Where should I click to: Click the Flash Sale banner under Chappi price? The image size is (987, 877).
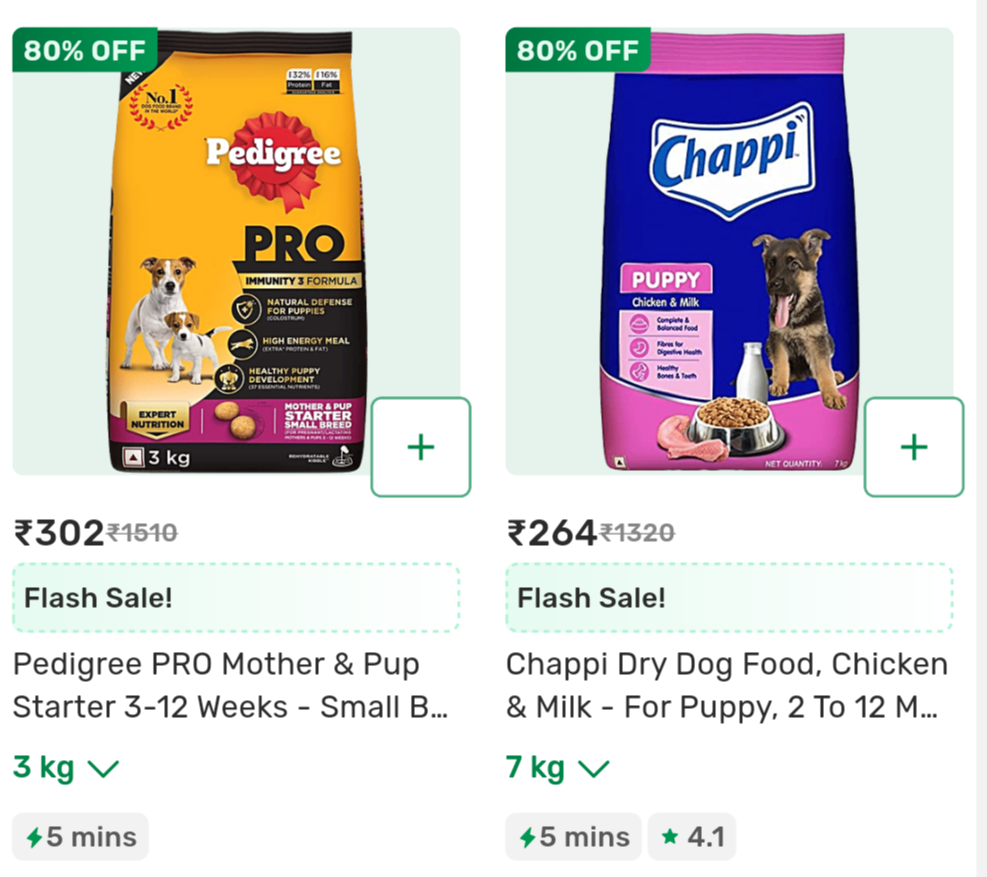click(729, 597)
